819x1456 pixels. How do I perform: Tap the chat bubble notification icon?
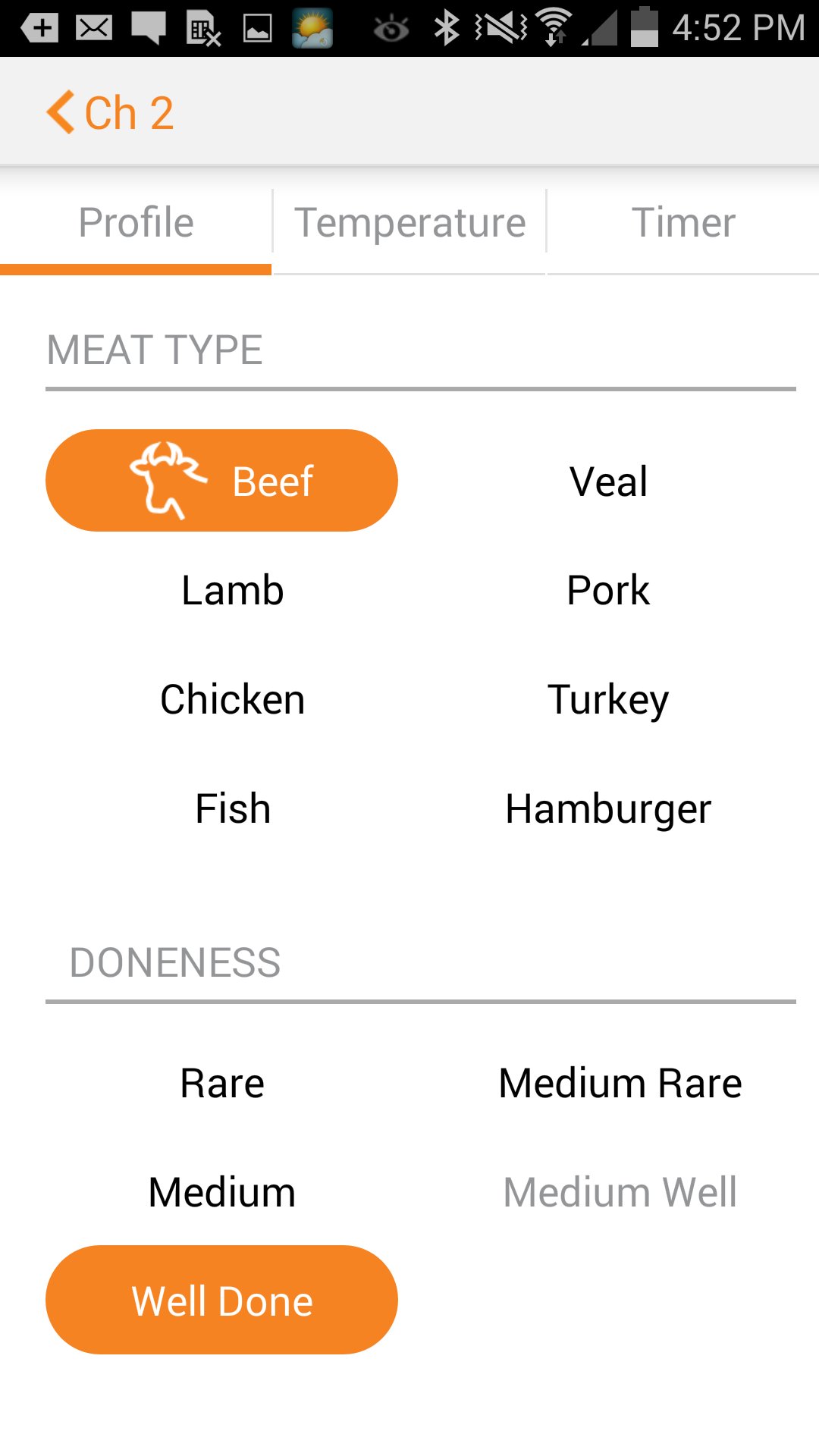[149, 29]
